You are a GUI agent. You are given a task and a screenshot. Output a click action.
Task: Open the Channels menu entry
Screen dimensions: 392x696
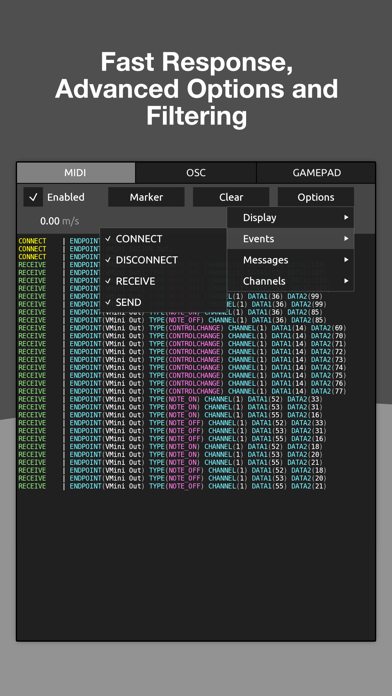(290, 281)
